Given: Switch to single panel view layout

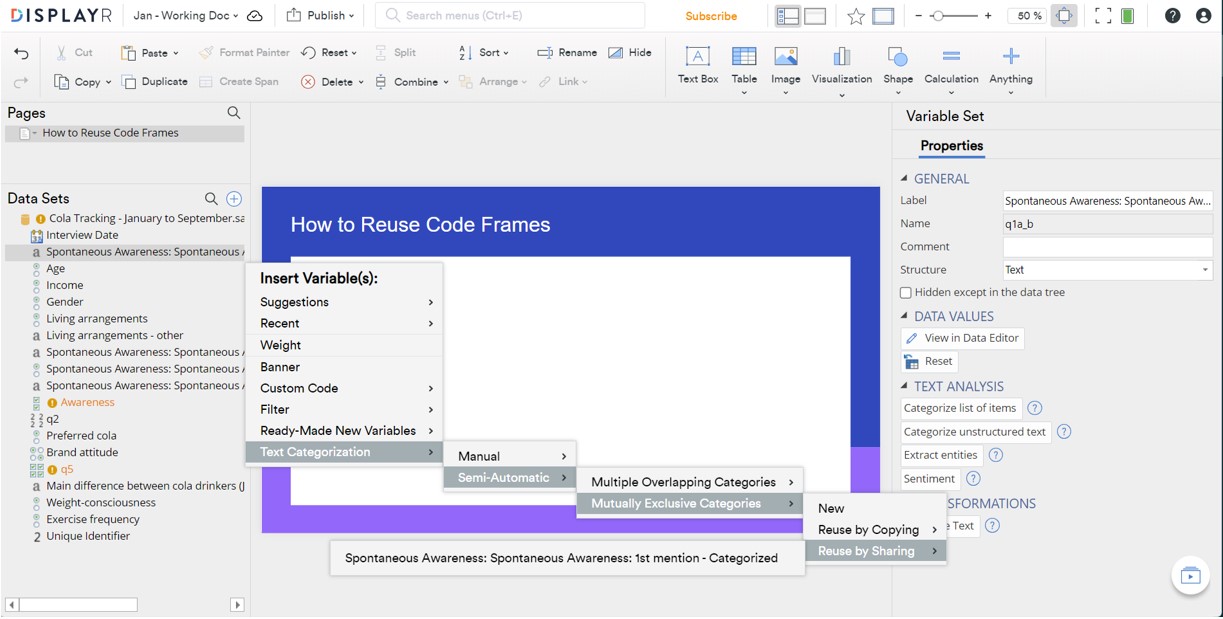Looking at the screenshot, I should (x=815, y=16).
